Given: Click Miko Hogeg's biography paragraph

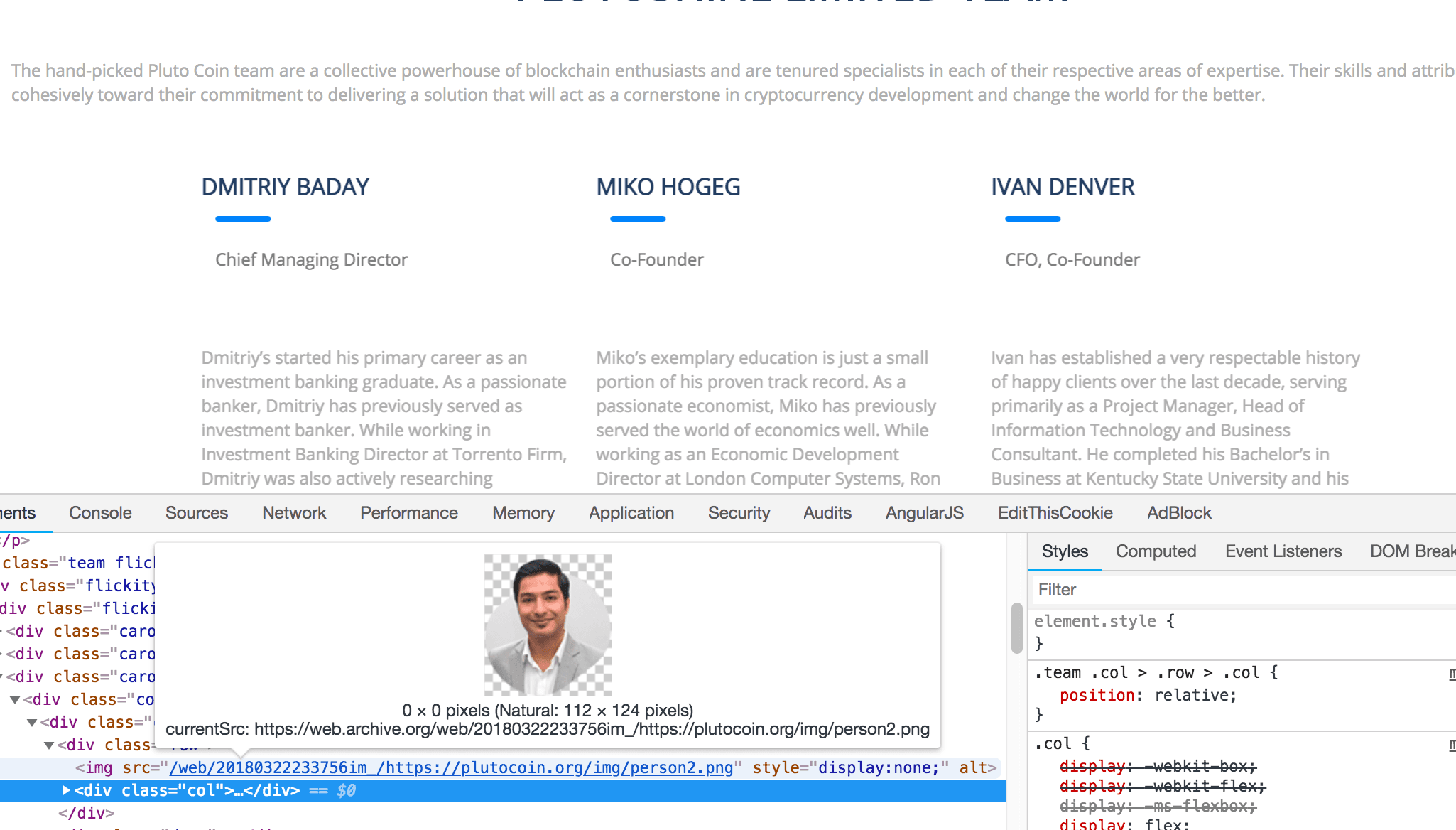Looking at the screenshot, I should (x=768, y=419).
